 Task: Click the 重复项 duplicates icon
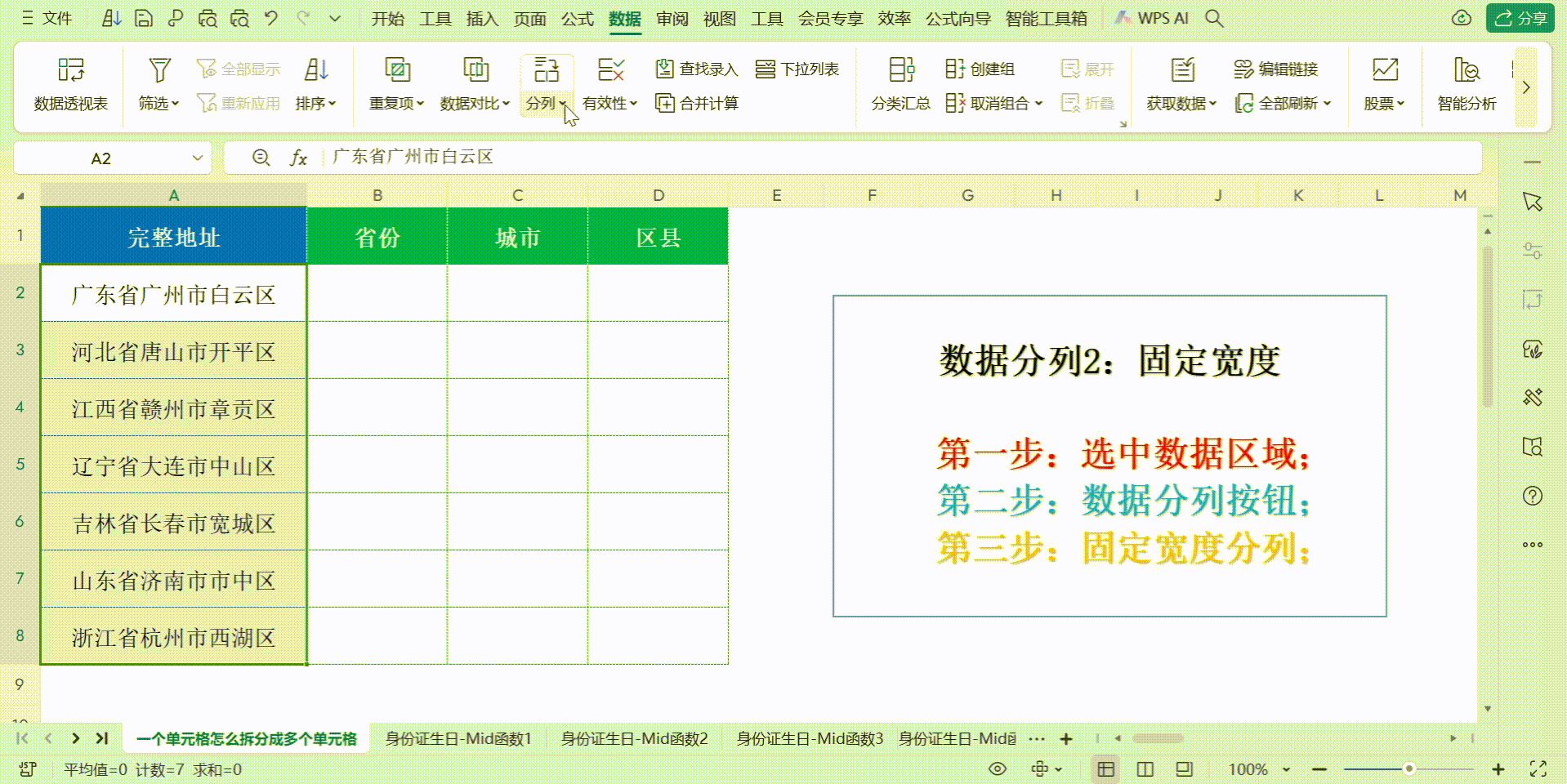[x=397, y=70]
